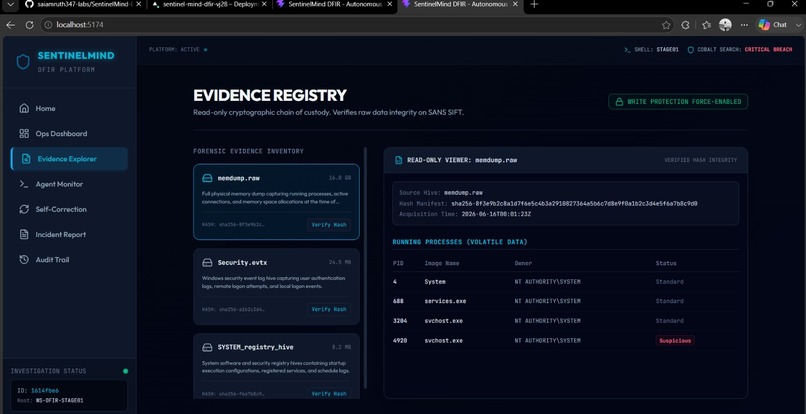Click the browser extensions icon
The width and height of the screenshot is (806, 414).
point(685,25)
